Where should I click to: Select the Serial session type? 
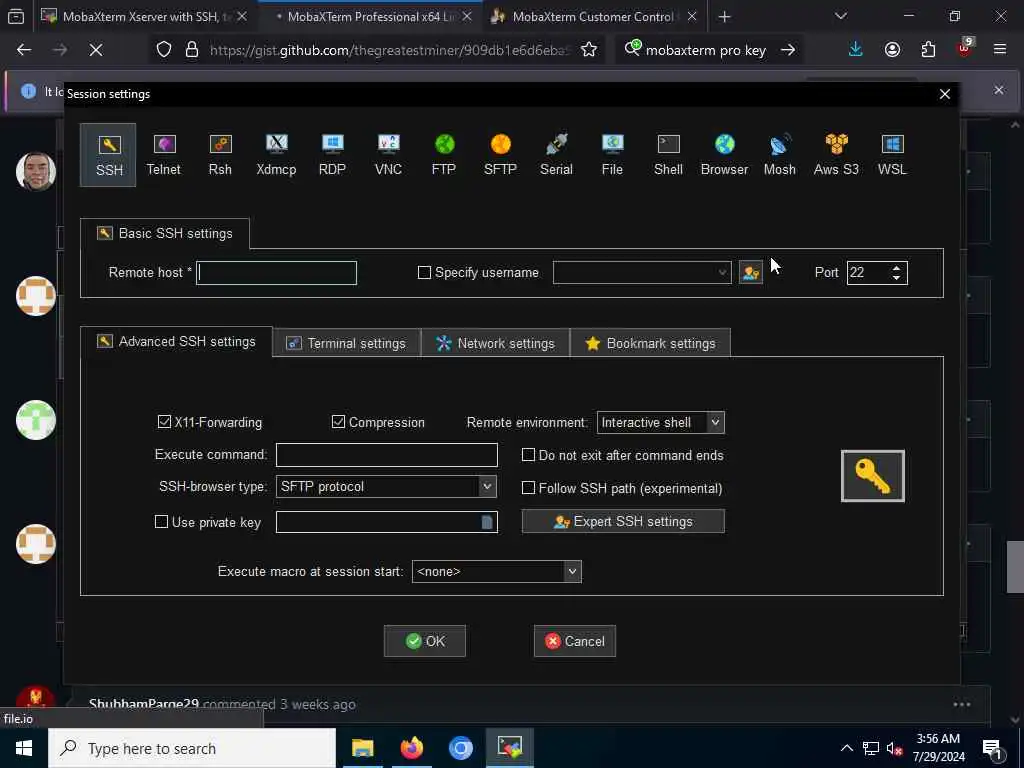[x=556, y=155]
